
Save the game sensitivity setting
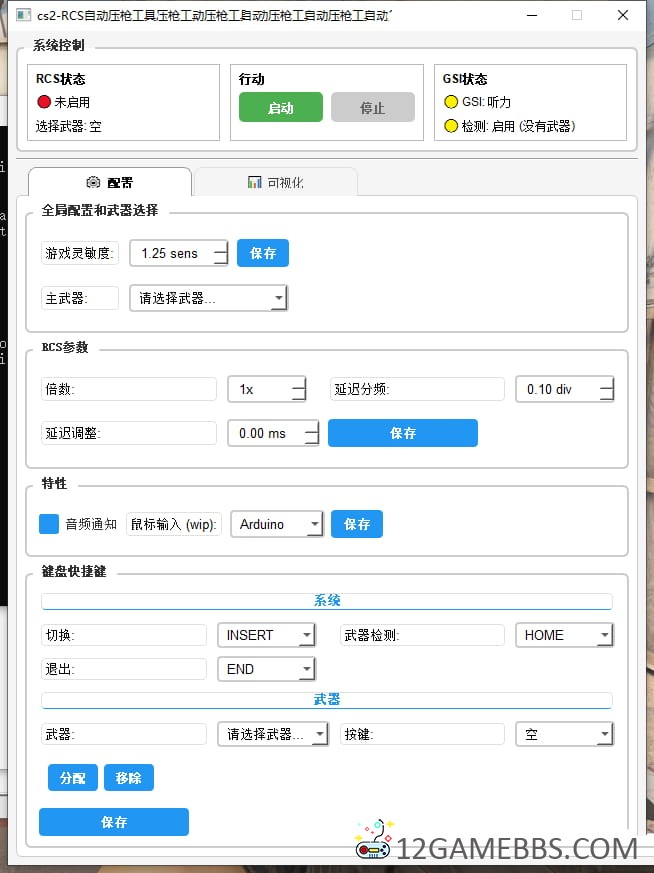pos(263,253)
